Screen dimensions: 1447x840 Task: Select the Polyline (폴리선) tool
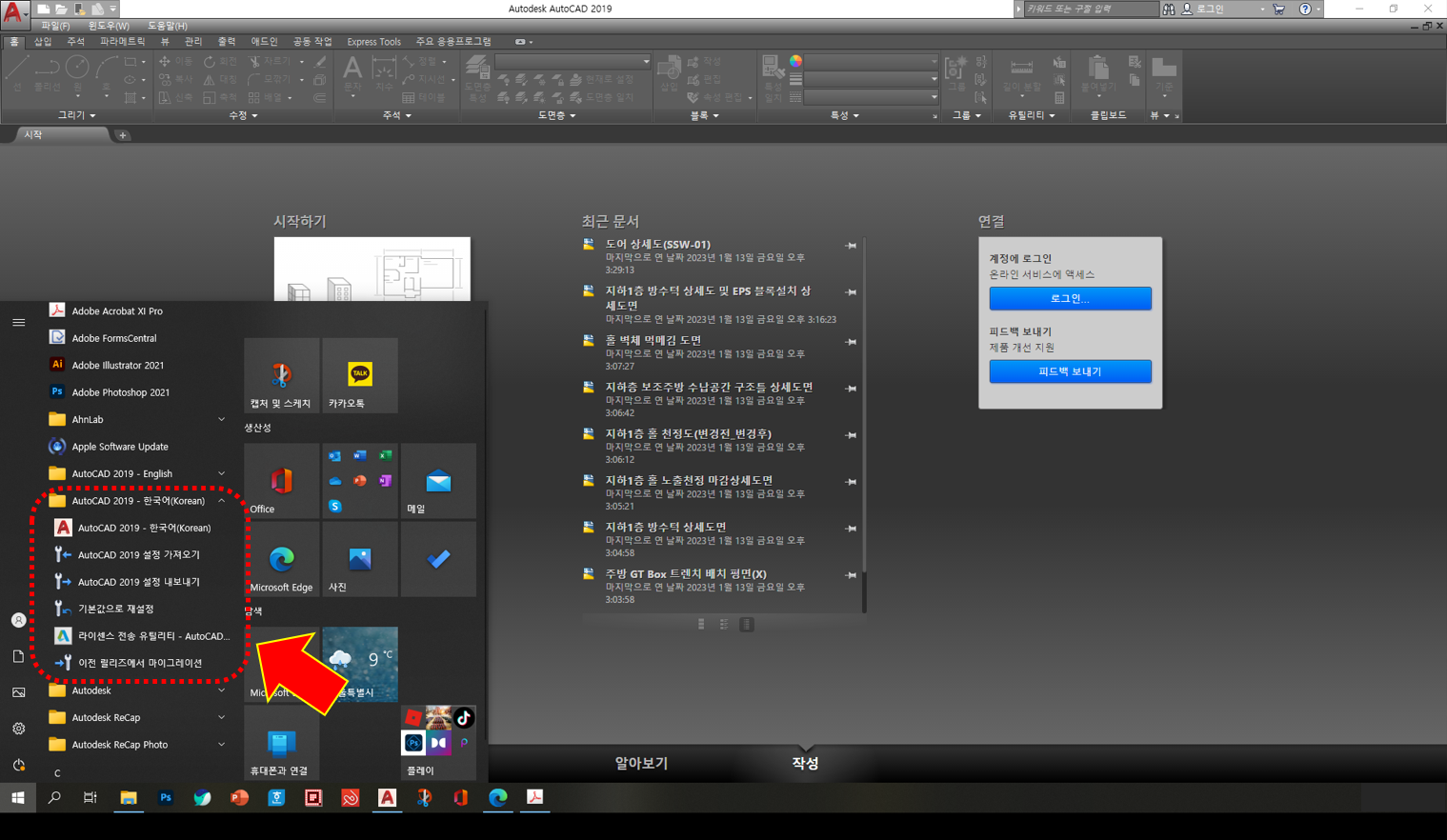47,73
